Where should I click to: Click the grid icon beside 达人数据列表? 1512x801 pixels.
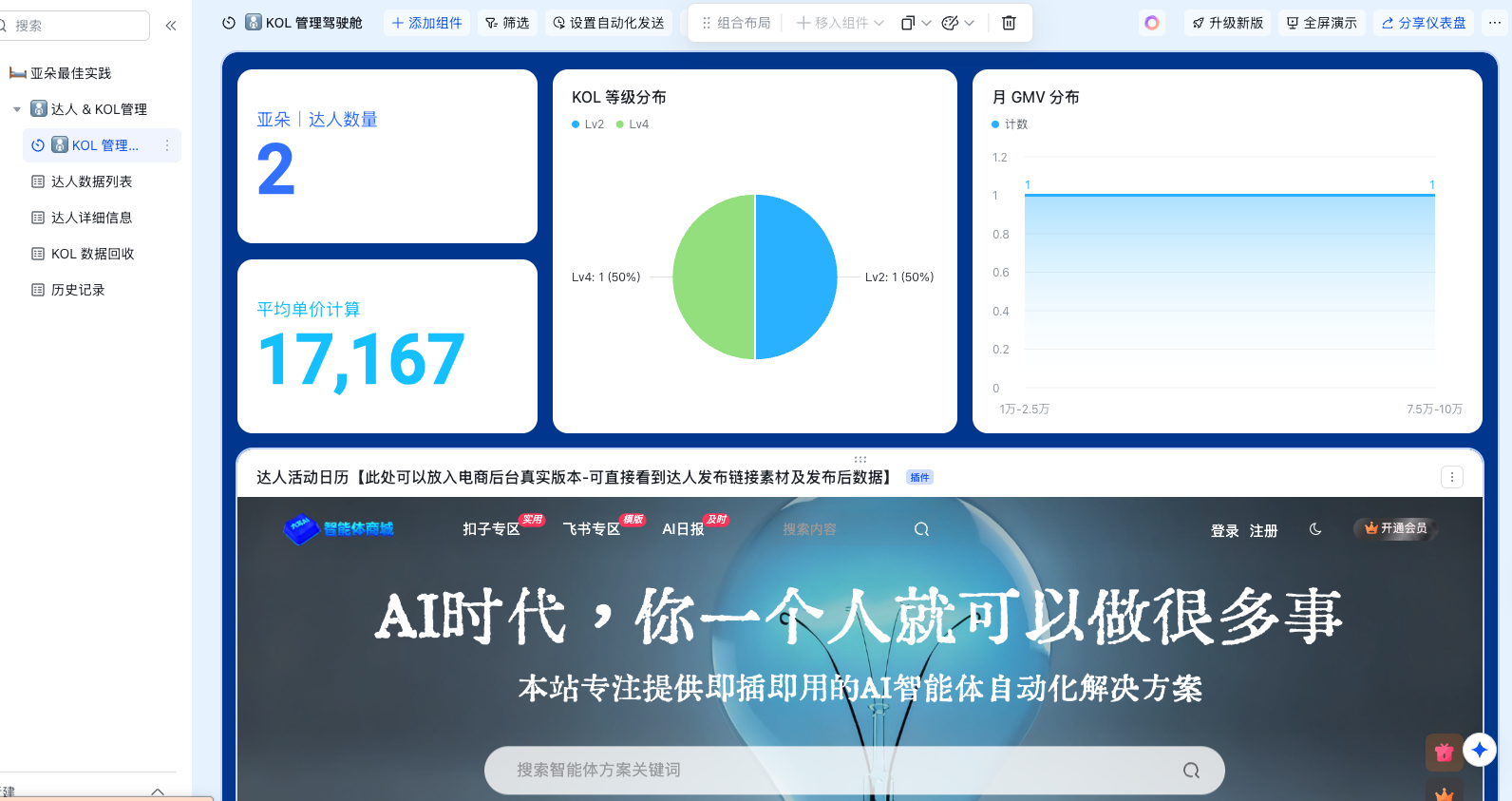[x=38, y=181]
